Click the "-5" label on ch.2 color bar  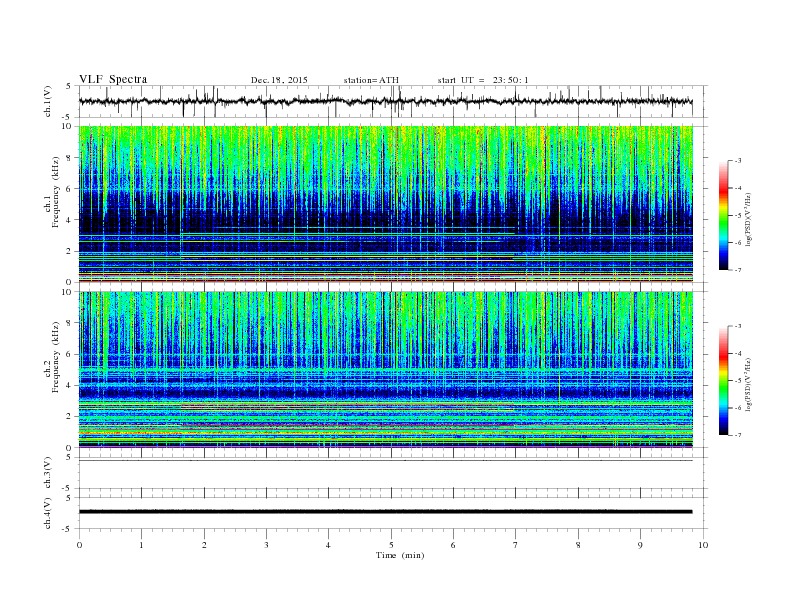[737, 381]
